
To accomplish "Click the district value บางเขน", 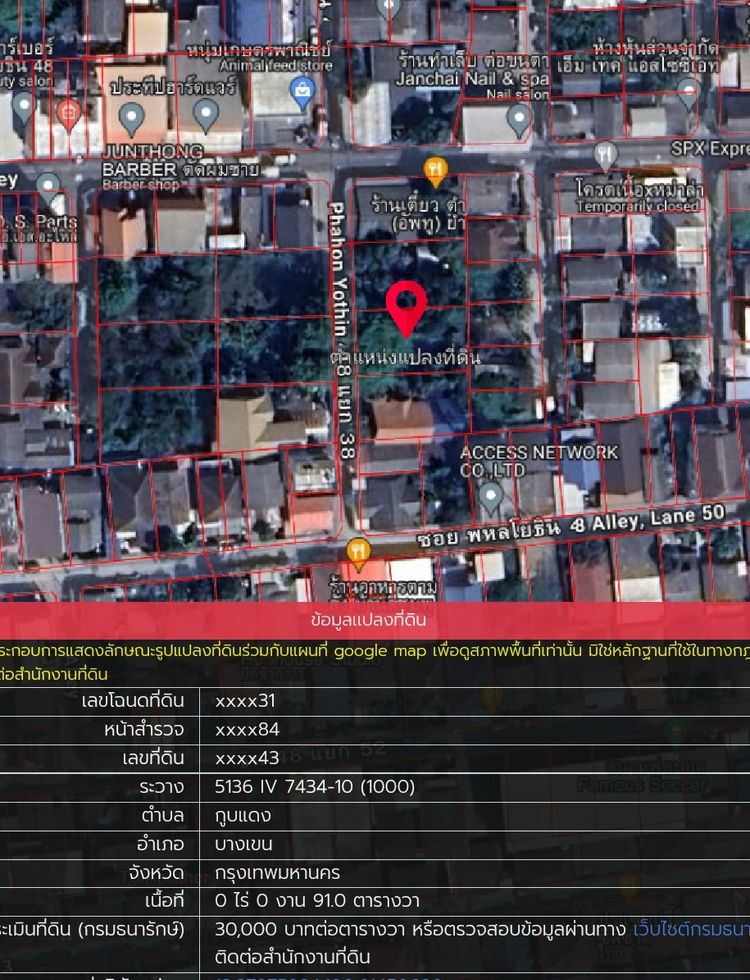I will (244, 844).
